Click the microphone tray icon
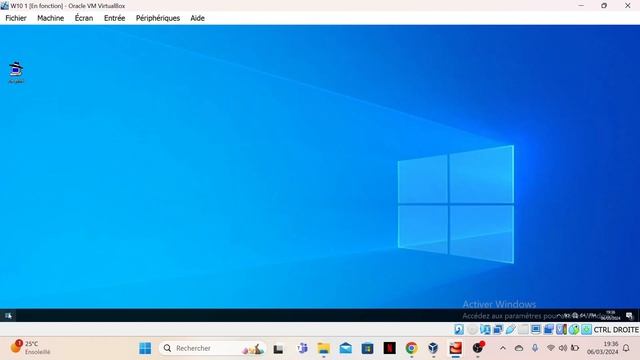Viewport: 640px width, 360px height. click(535, 348)
